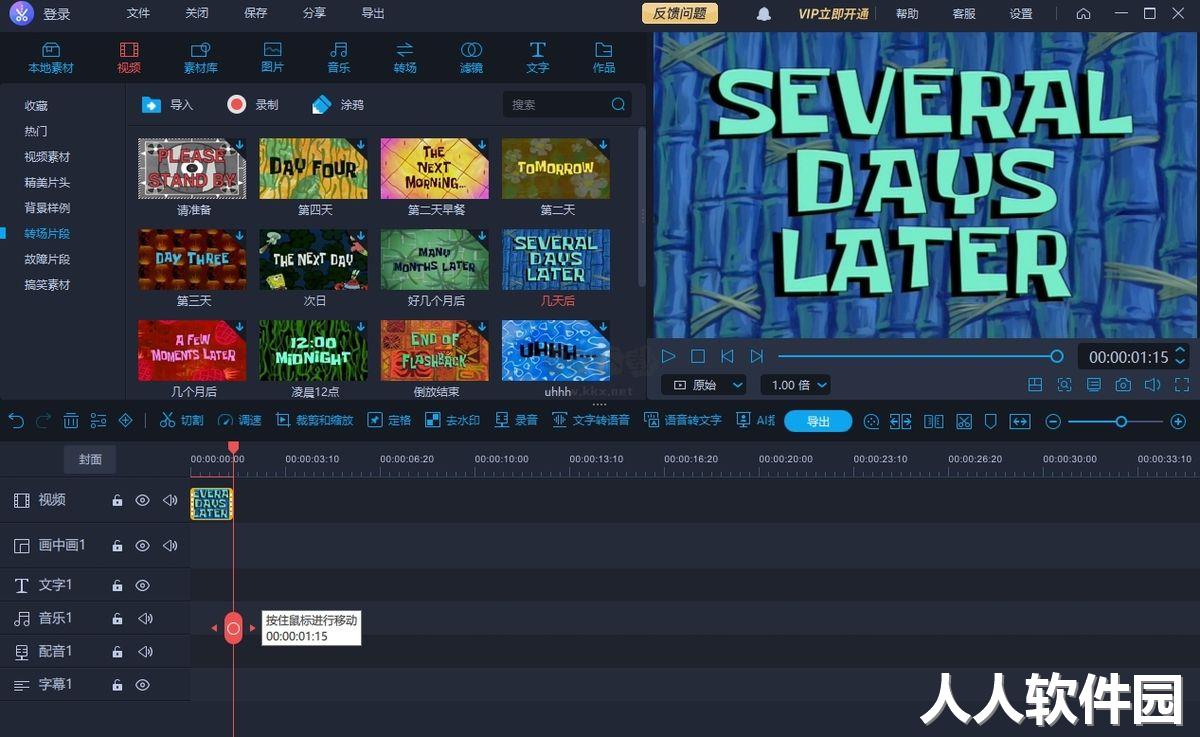
Task: Open the 裁剪和缩放 crop and zoom tool
Action: point(315,421)
